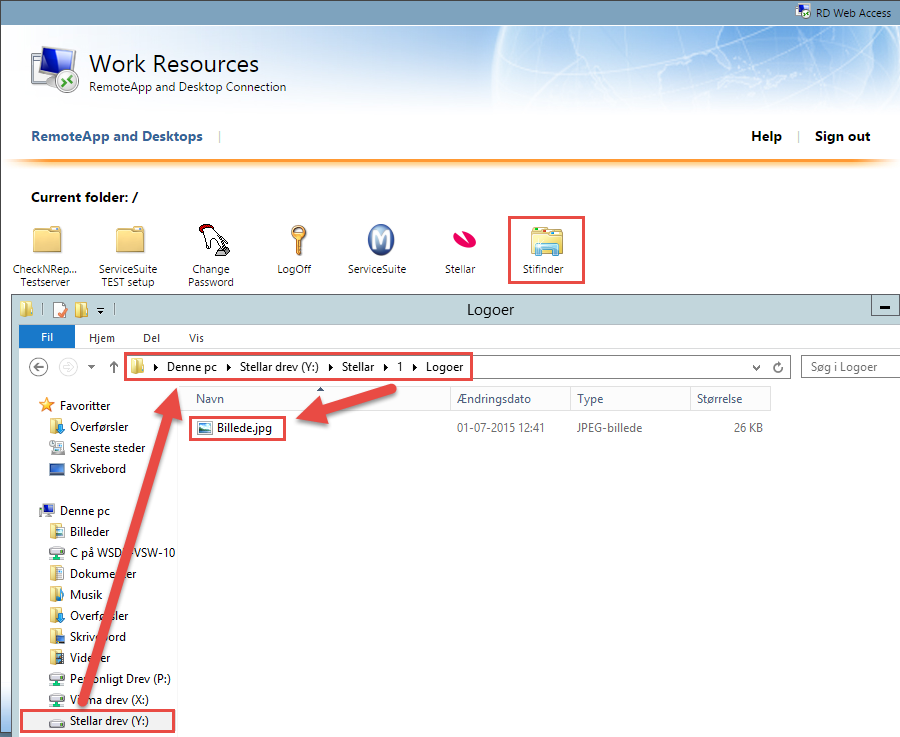
Task: Click the Work Resources computer logo
Action: coord(54,70)
